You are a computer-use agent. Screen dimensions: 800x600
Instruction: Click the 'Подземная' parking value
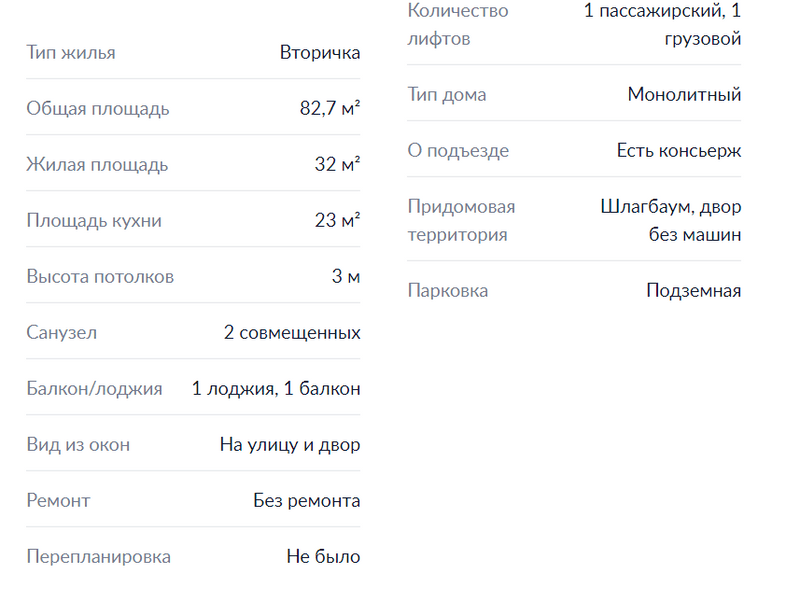pyautogui.click(x=693, y=291)
